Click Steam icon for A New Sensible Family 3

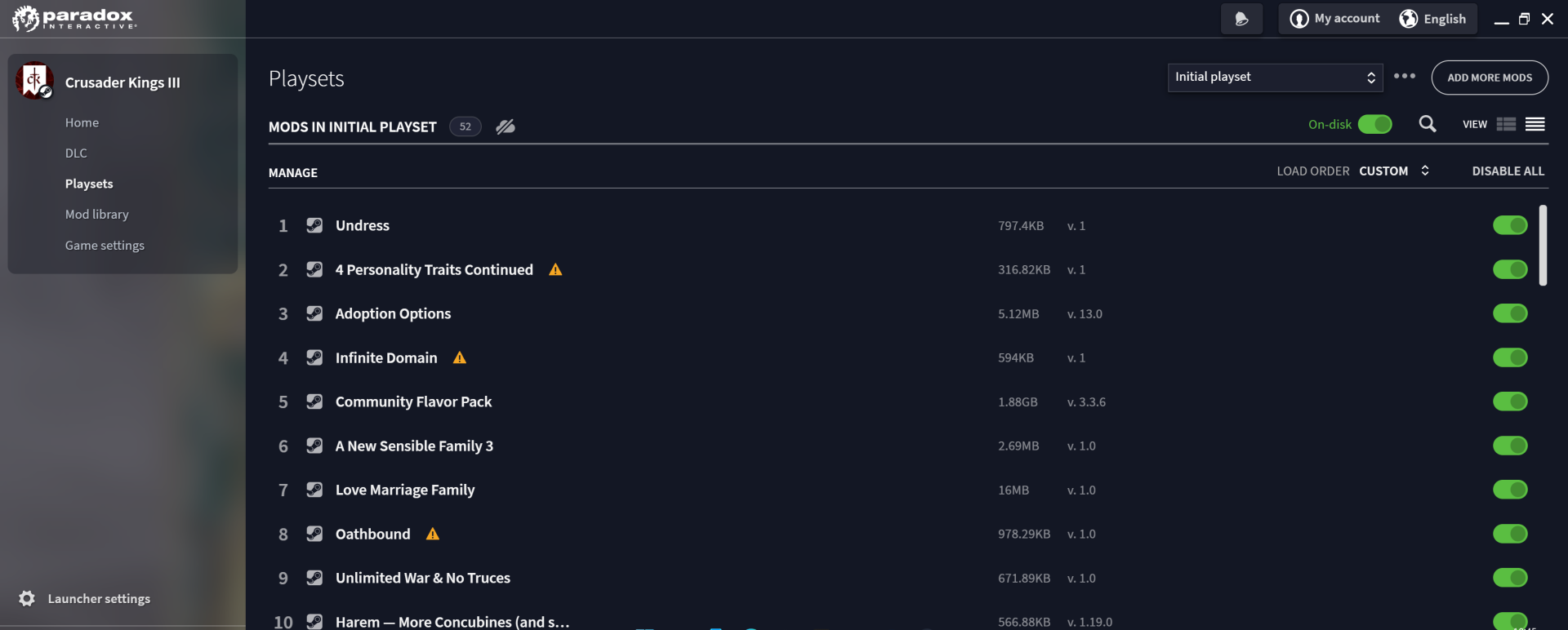[314, 446]
